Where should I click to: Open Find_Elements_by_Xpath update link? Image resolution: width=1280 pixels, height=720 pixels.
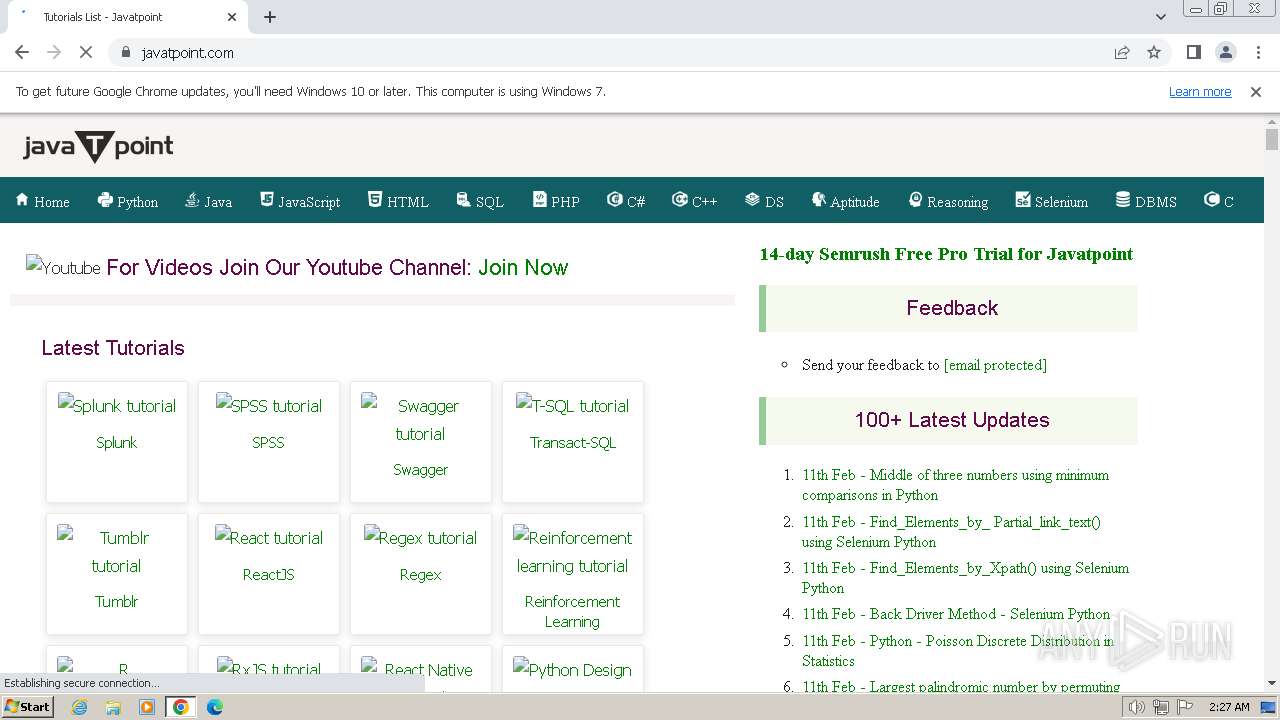point(965,578)
